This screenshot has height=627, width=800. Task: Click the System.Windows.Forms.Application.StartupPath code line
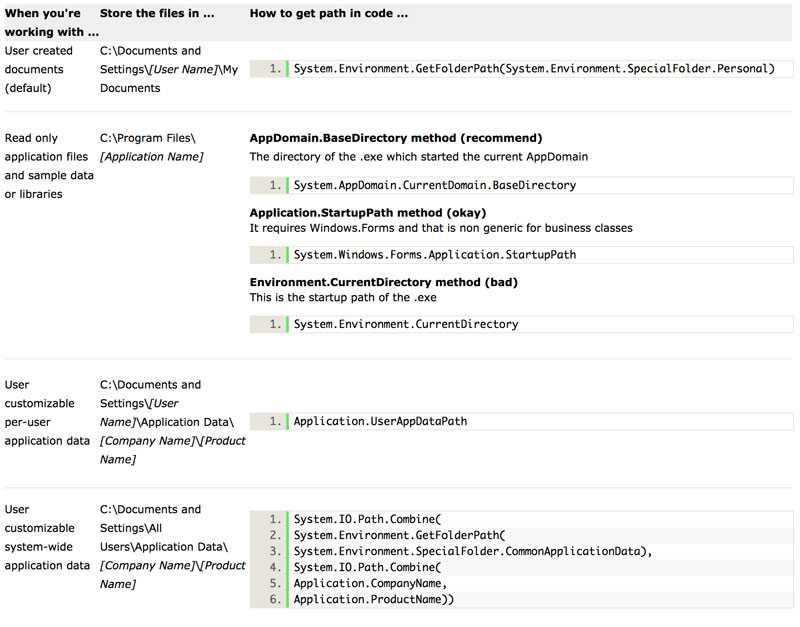434,255
